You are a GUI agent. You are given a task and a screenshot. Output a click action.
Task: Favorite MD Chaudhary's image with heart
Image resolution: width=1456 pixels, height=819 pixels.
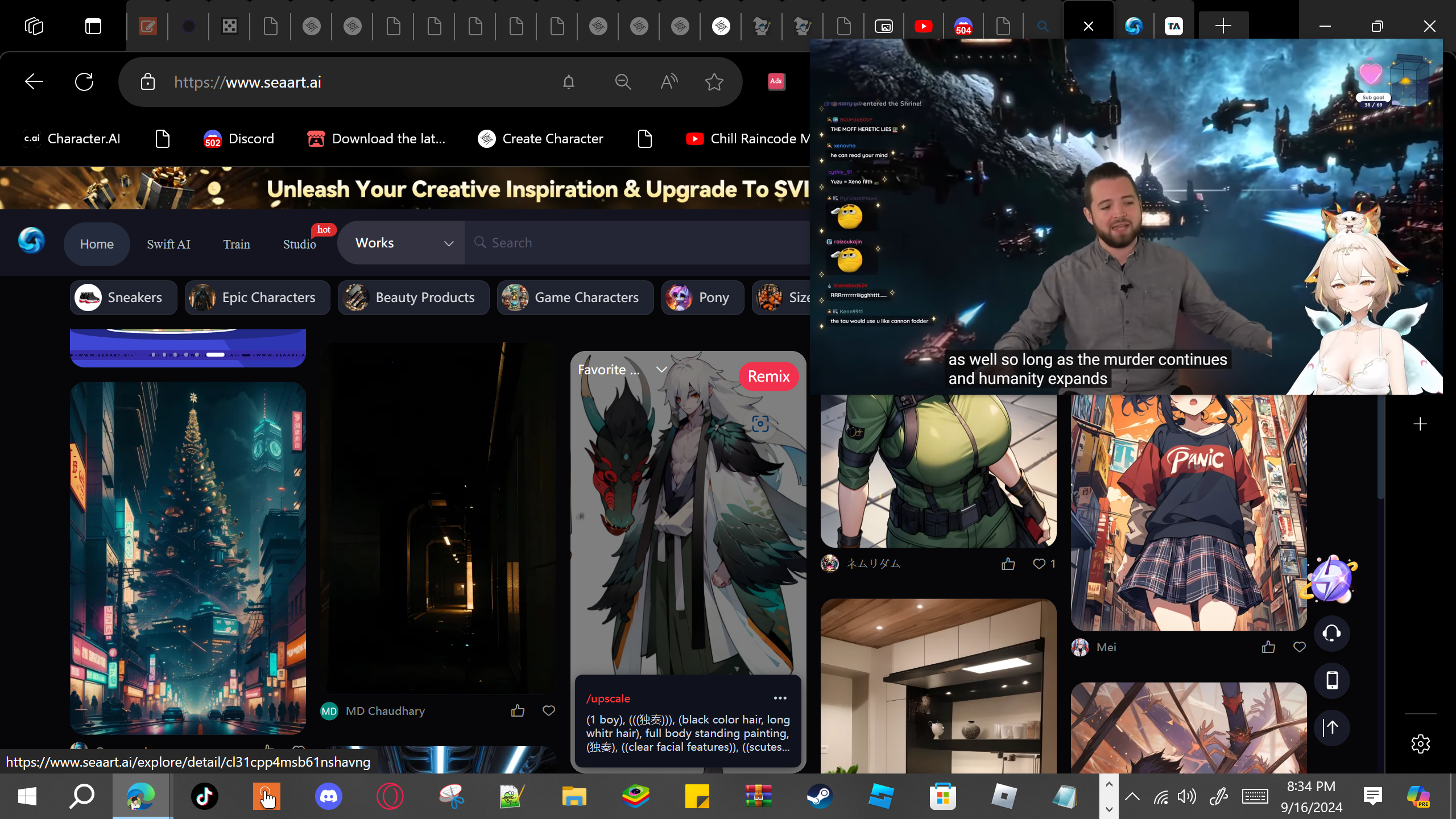549,710
